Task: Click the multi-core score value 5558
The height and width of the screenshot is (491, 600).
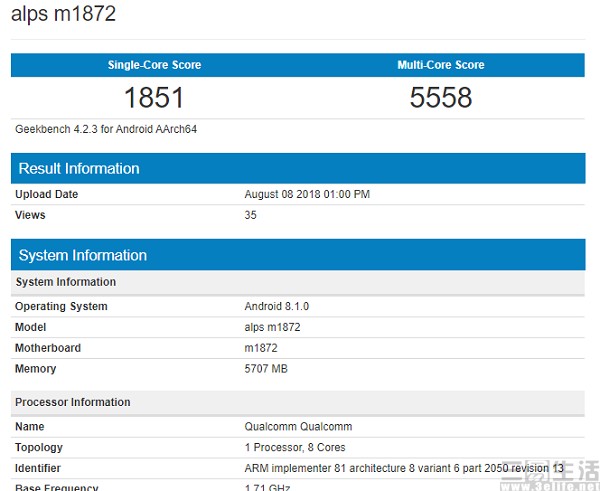Action: [x=440, y=97]
